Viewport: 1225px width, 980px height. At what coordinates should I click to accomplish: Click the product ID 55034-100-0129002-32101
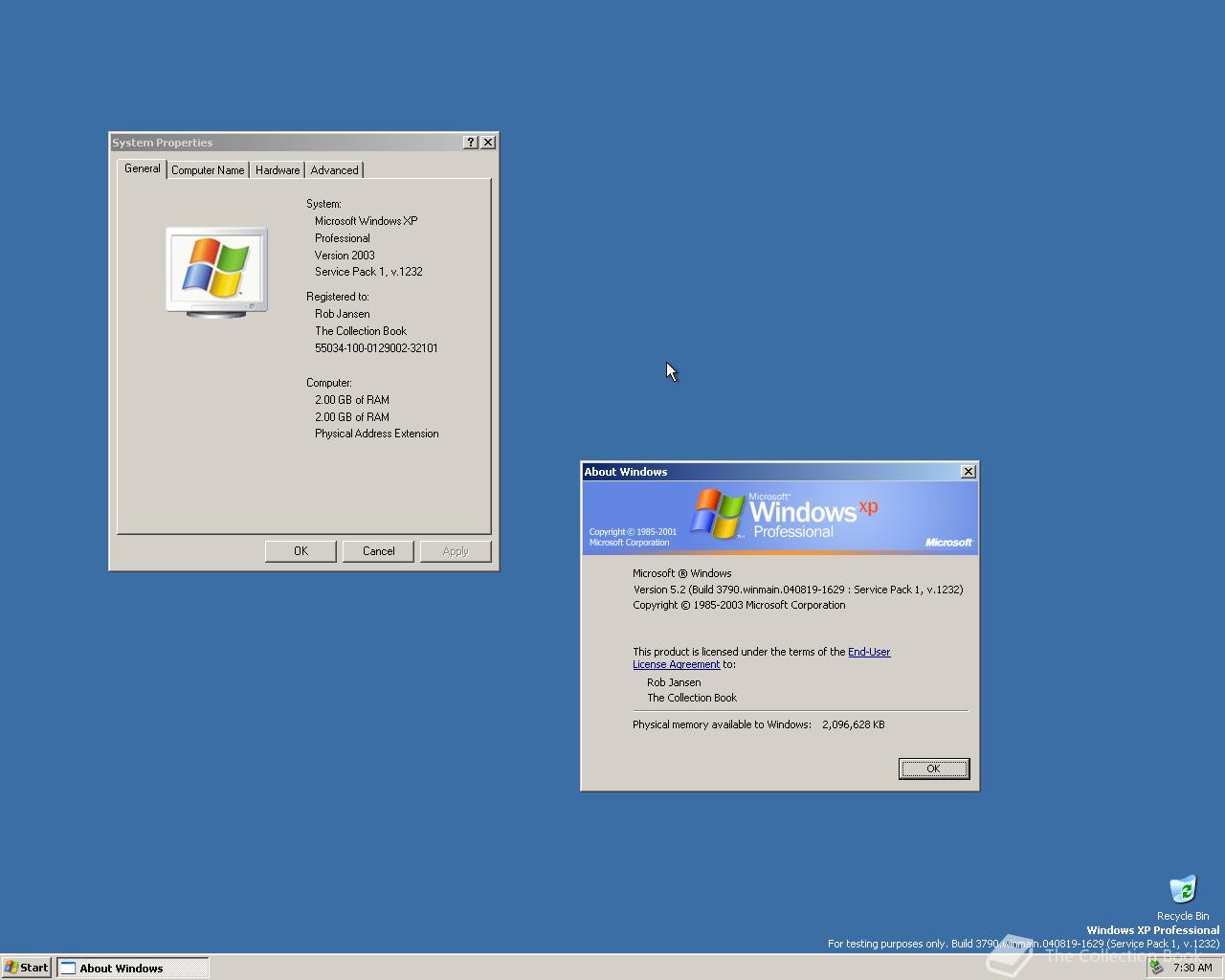pyautogui.click(x=376, y=348)
